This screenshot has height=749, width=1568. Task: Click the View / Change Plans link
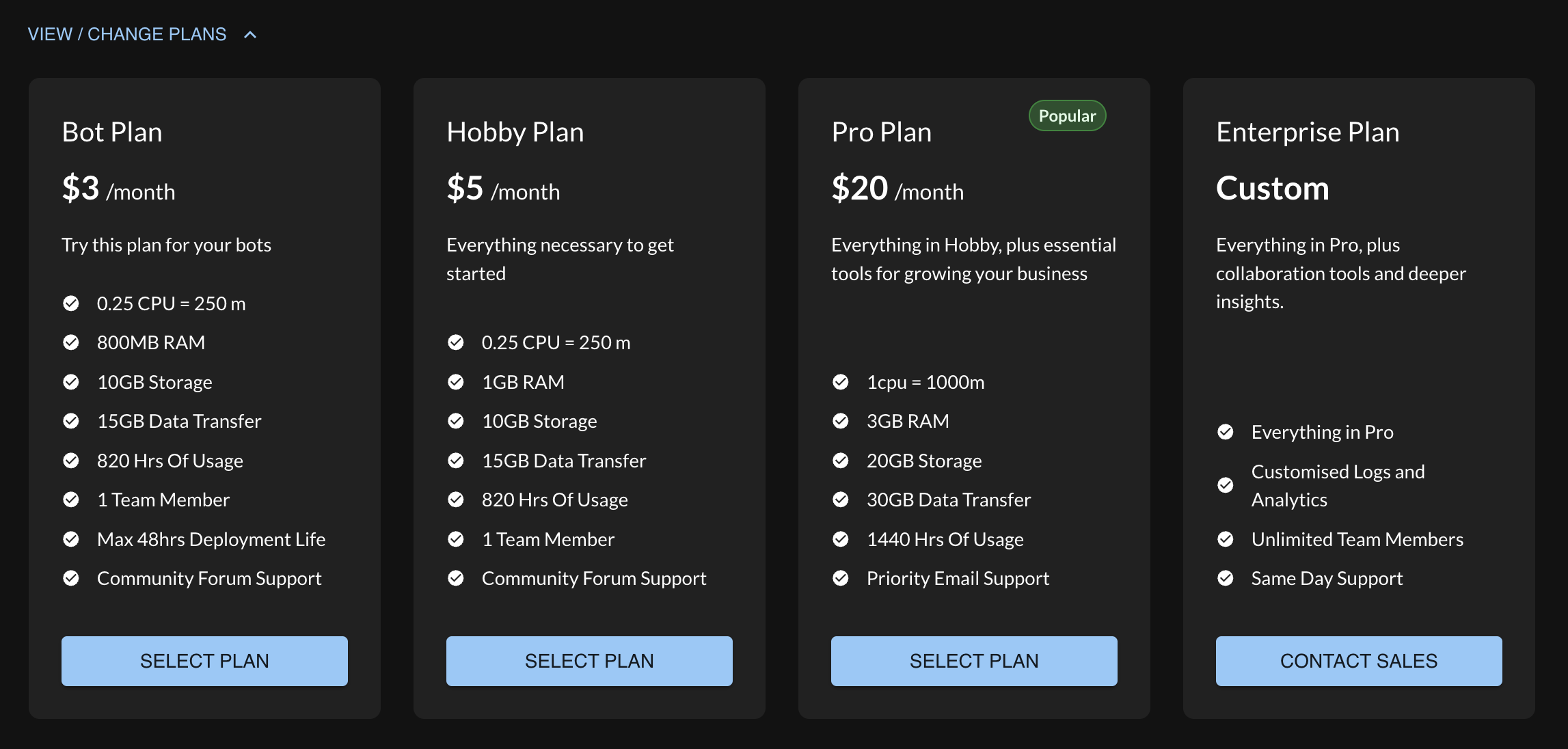click(x=127, y=35)
